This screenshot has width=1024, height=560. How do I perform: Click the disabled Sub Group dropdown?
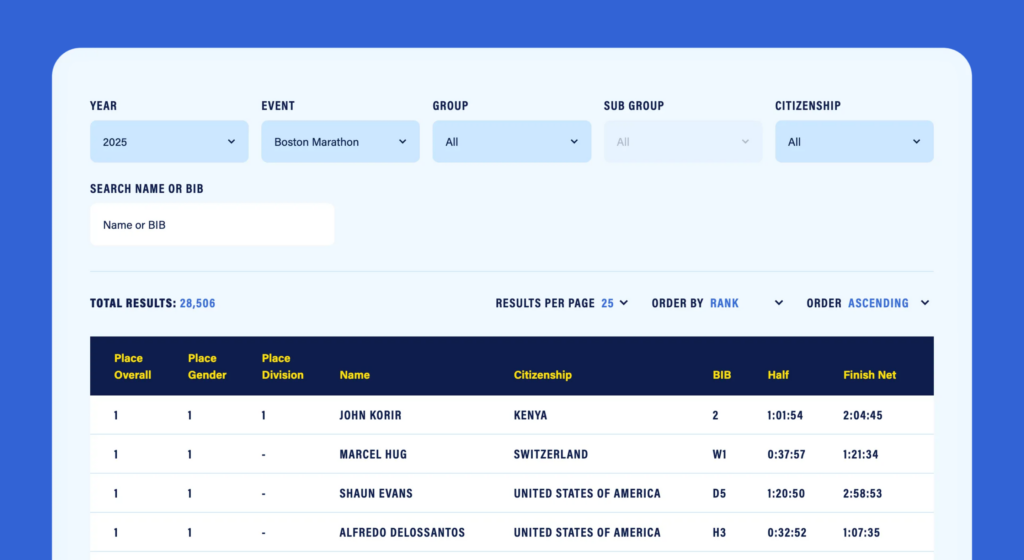click(682, 142)
